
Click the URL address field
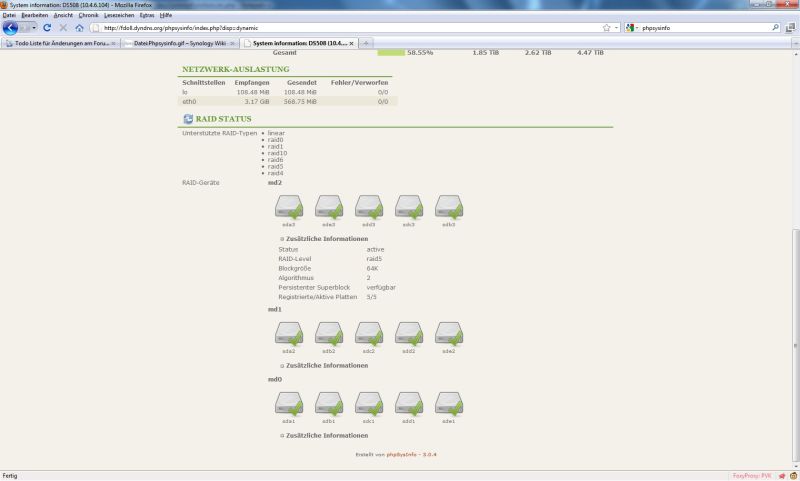point(340,28)
